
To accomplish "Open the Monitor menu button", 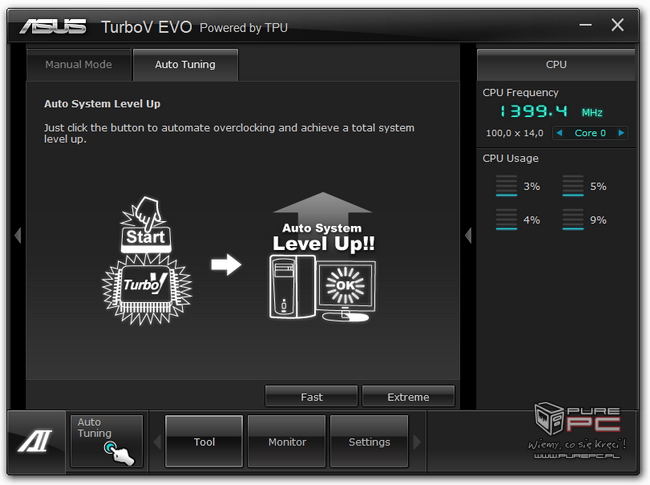I will (x=287, y=441).
